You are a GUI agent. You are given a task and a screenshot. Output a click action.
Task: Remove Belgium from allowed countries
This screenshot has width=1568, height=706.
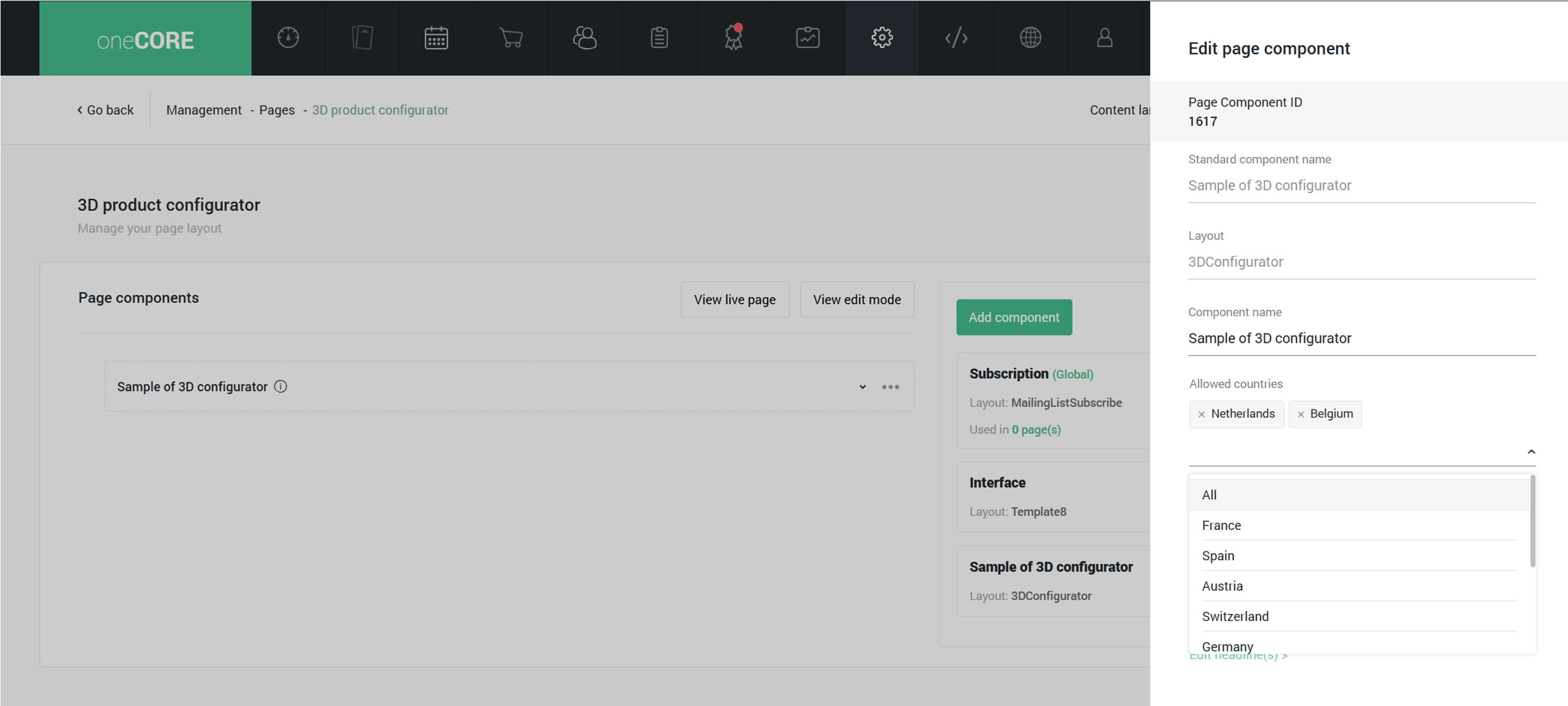click(x=1300, y=414)
